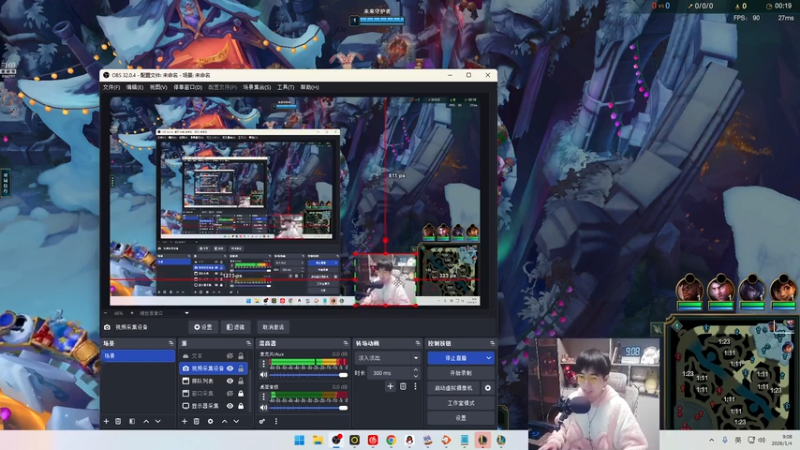800x450 pixels.
Task: Pop out the scenes dock panel
Action: pos(171,343)
